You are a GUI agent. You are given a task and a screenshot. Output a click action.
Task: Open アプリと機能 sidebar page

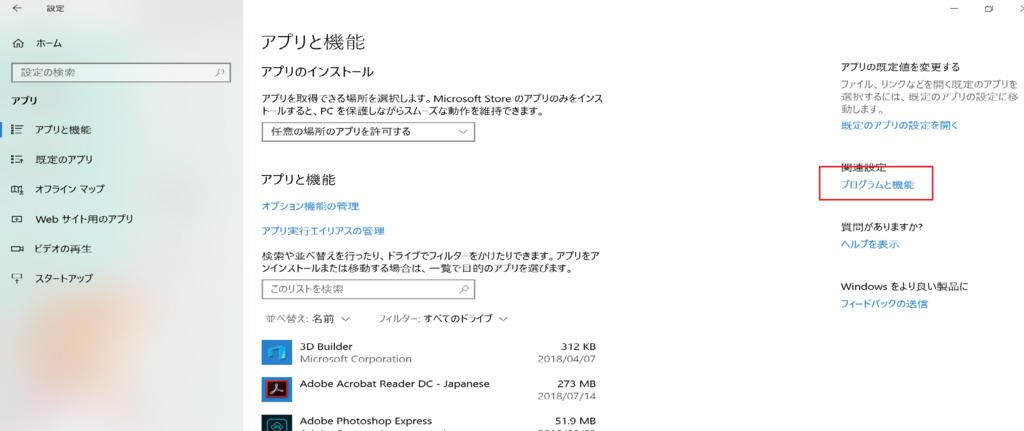pyautogui.click(x=63, y=130)
